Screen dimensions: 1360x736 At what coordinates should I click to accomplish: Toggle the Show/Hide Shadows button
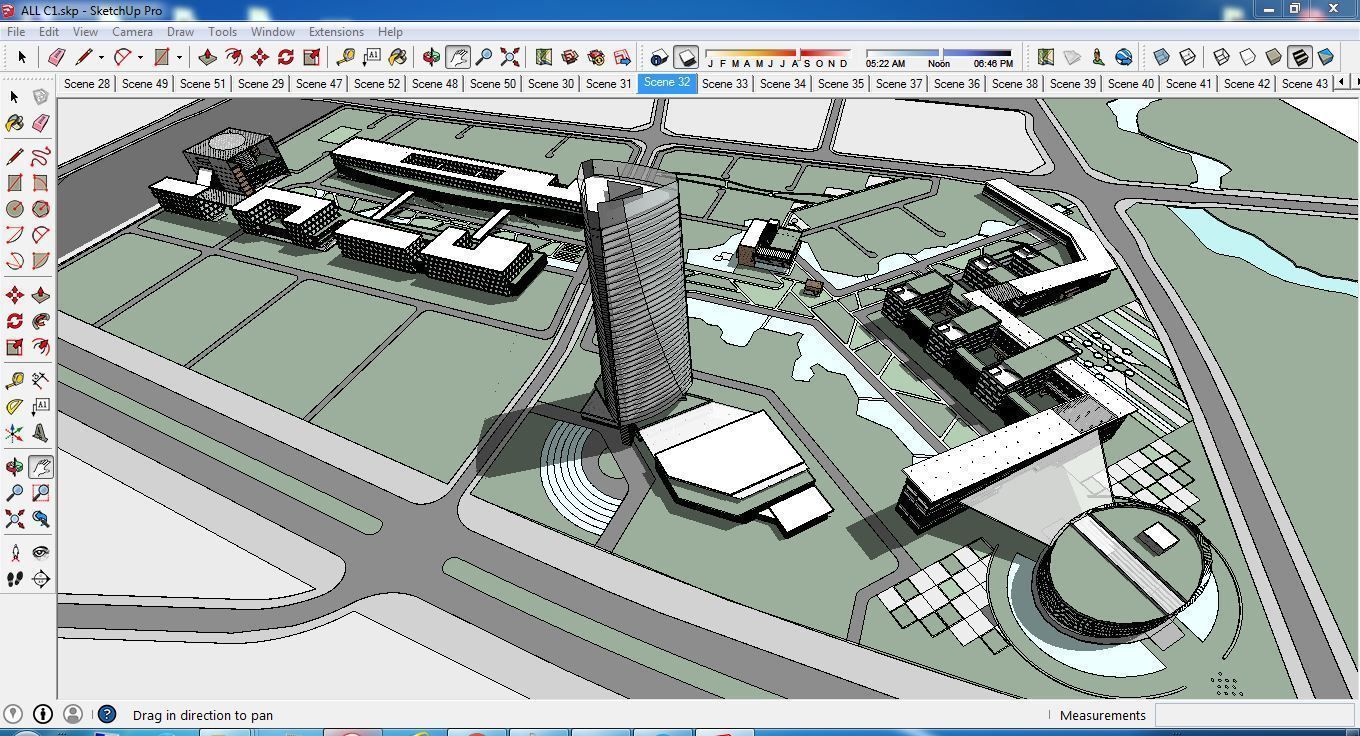686,57
